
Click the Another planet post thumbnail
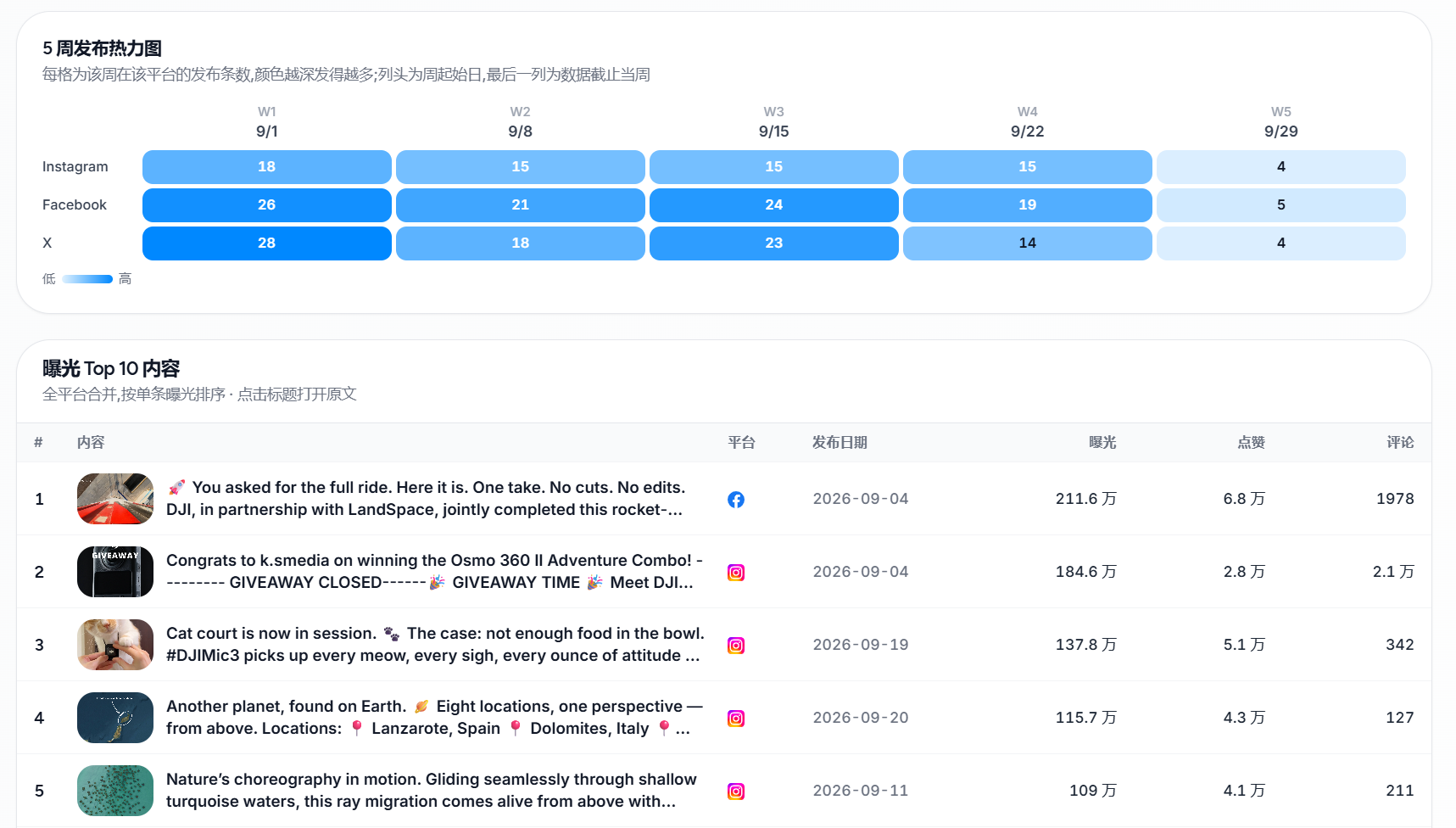[x=115, y=718]
